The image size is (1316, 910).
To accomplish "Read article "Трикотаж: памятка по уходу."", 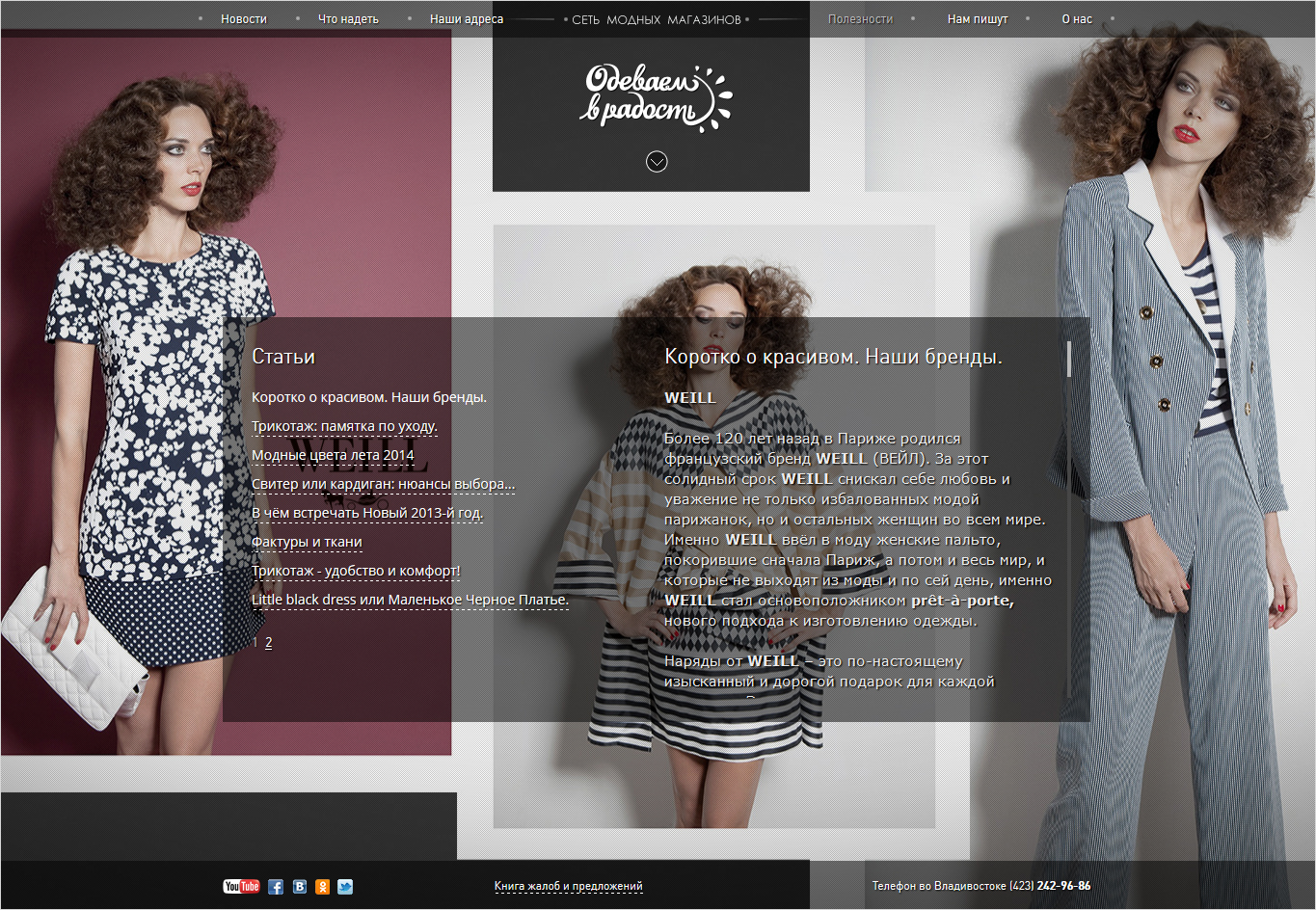I will point(344,426).
